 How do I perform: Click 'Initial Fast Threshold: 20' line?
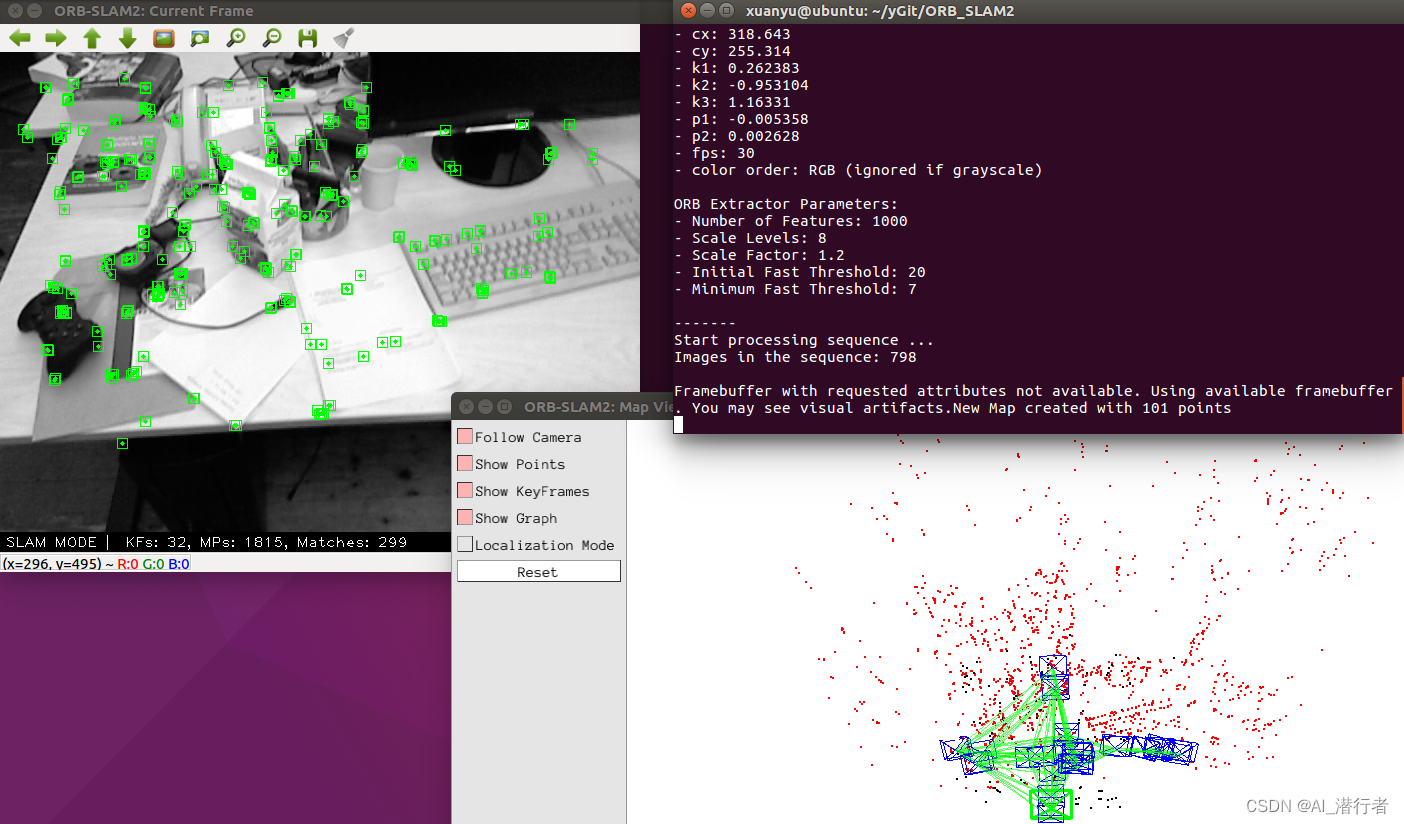point(800,272)
